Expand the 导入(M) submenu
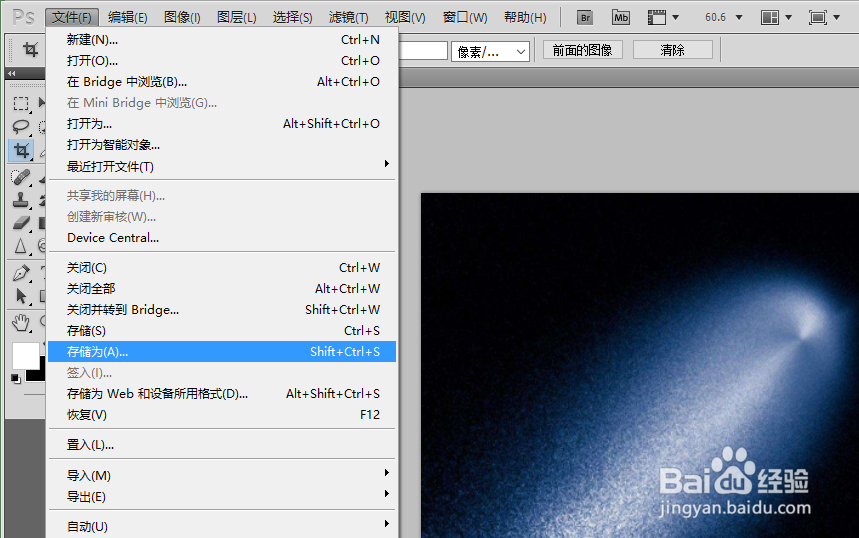 222,475
